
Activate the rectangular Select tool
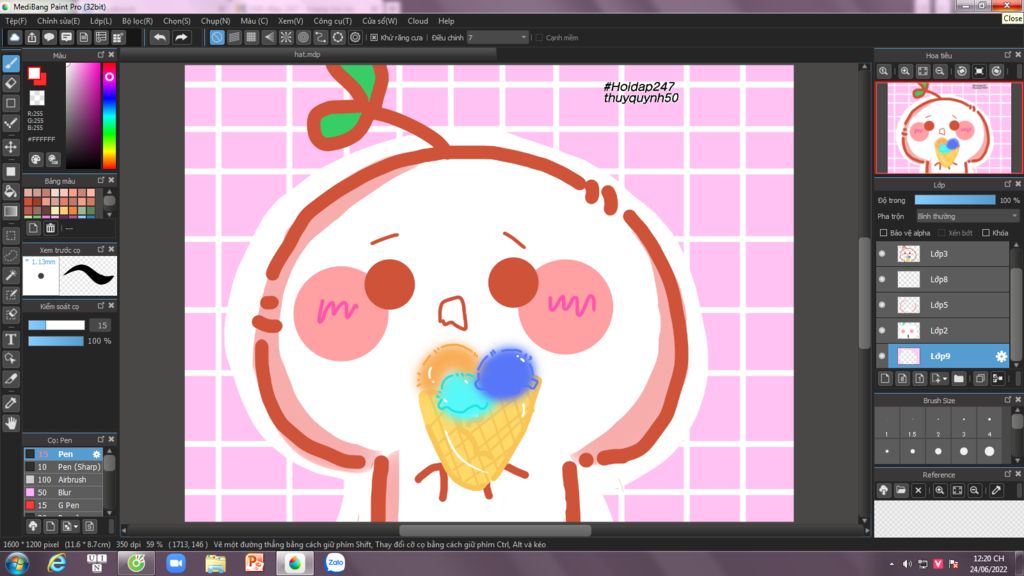(10, 235)
